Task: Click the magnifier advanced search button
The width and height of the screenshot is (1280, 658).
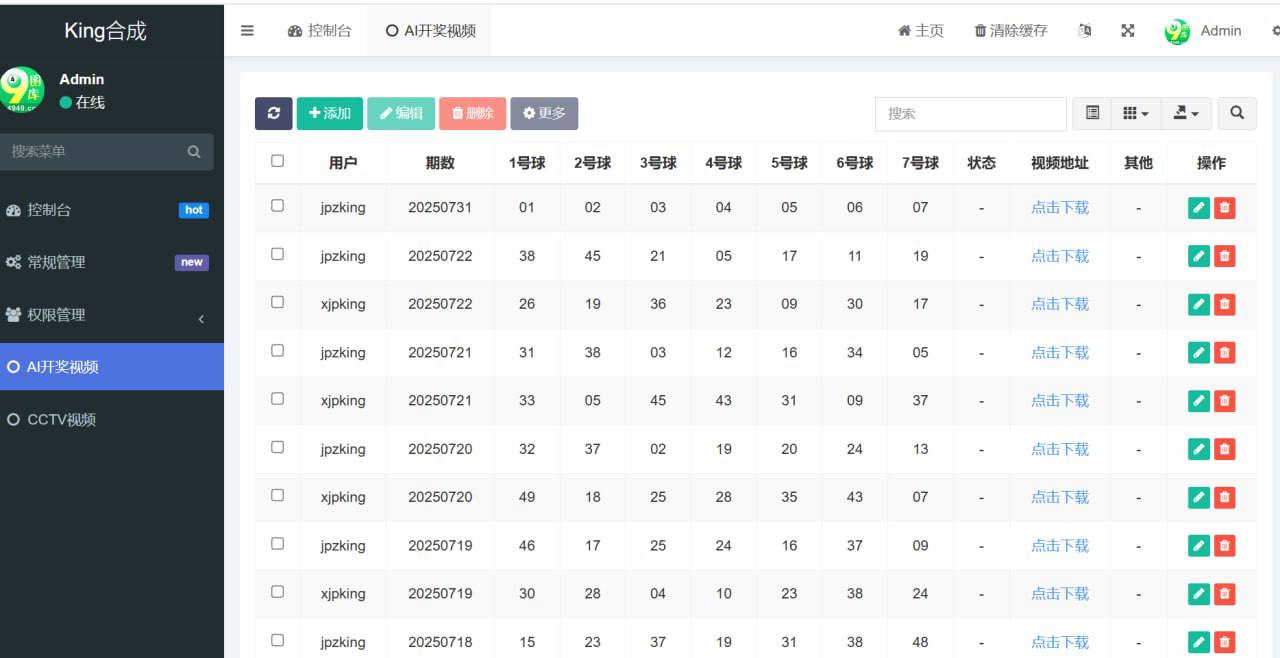Action: pyautogui.click(x=1237, y=113)
